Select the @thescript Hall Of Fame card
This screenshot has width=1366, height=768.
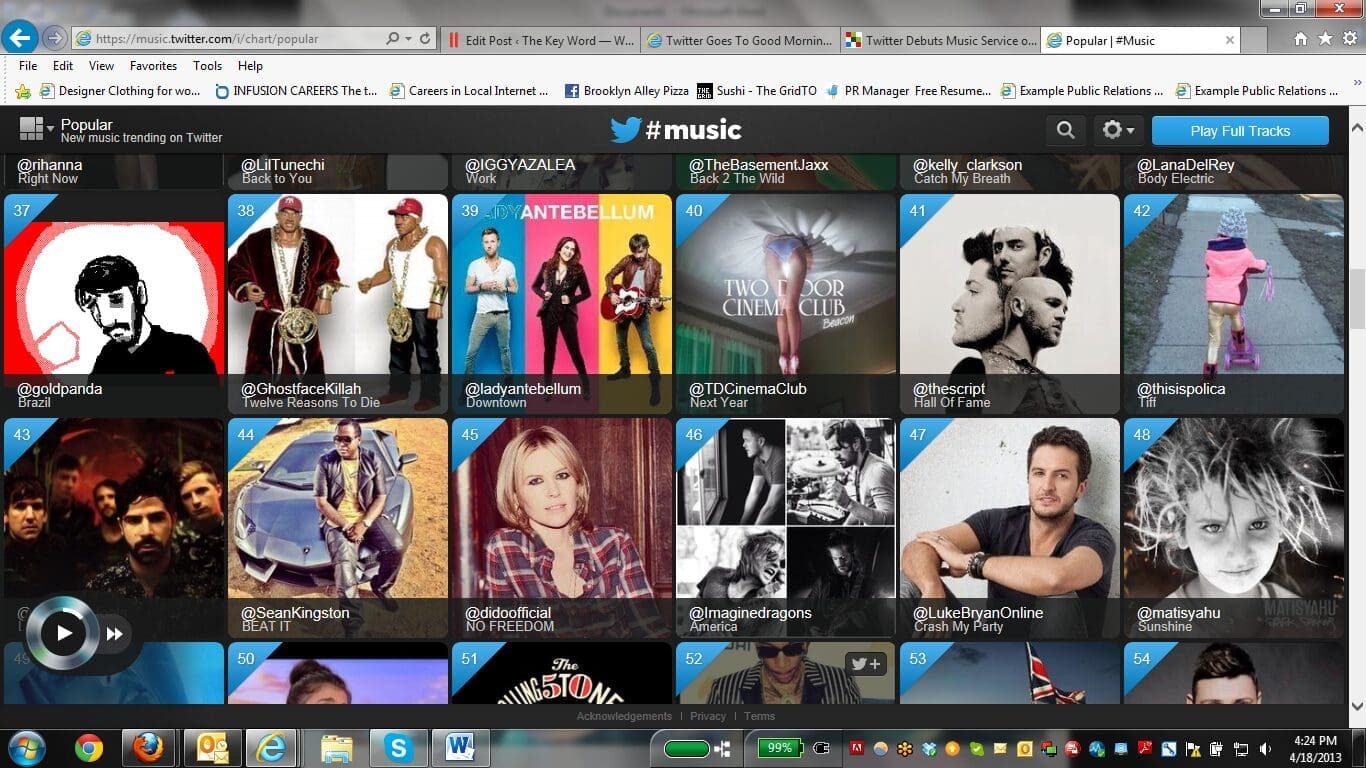[x=1010, y=304]
